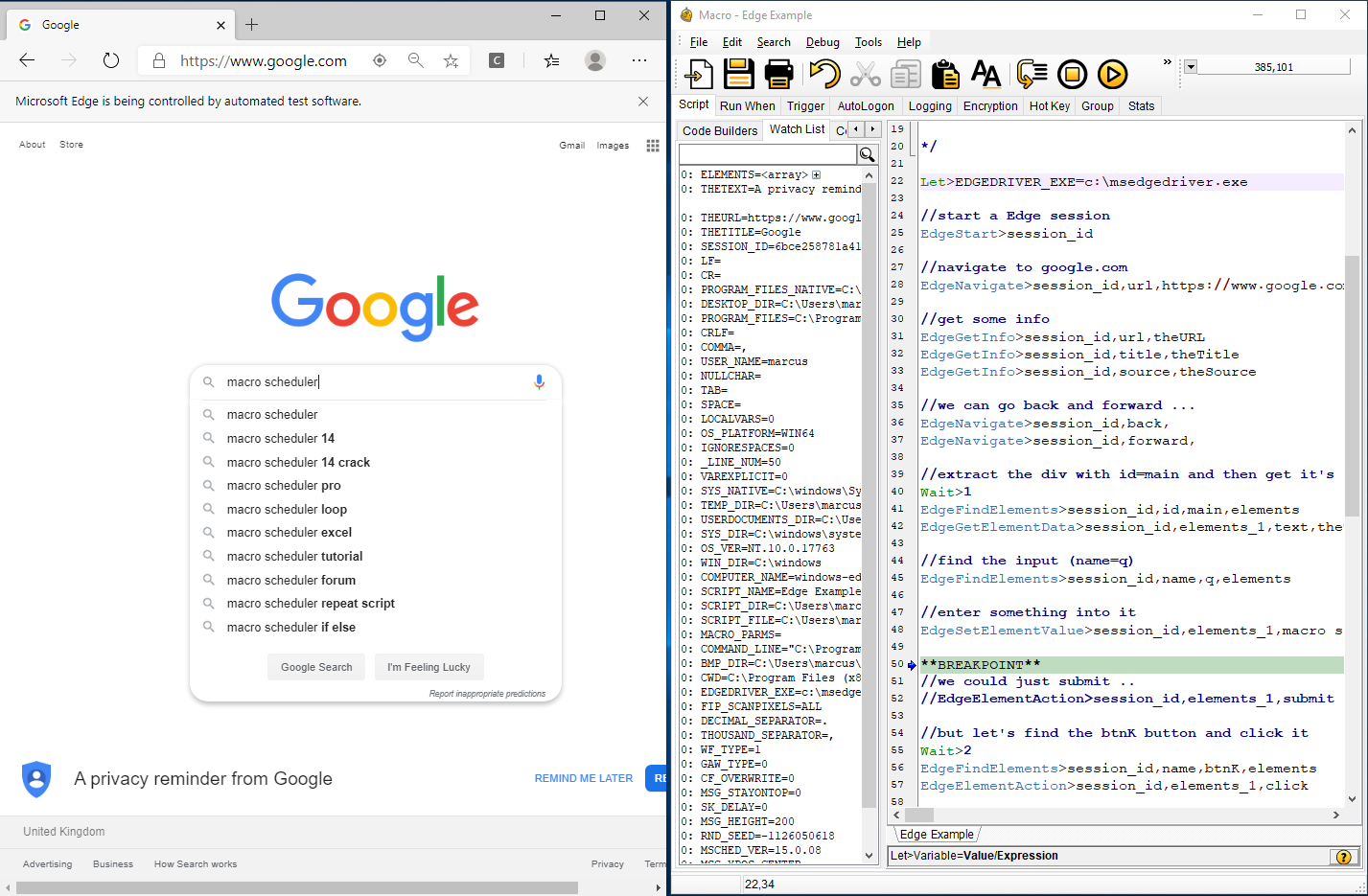Click the Google Images link
The width and height of the screenshot is (1368, 896).
pyautogui.click(x=613, y=146)
